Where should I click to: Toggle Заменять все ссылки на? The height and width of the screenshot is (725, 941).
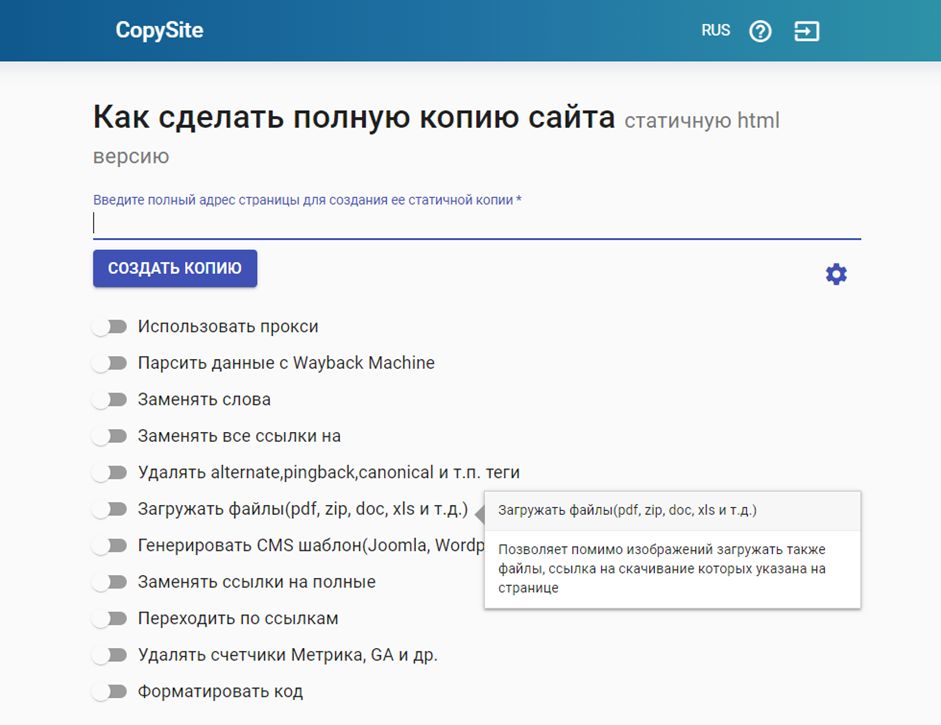tap(109, 435)
